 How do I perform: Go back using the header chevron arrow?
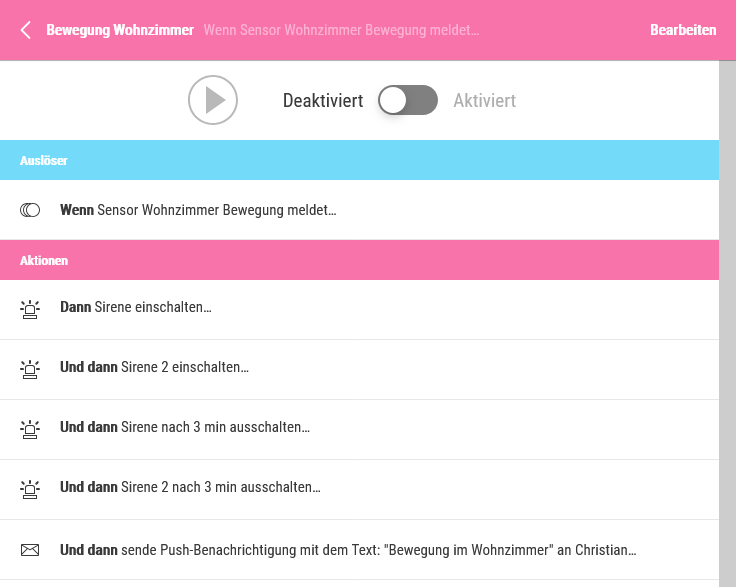[26, 30]
